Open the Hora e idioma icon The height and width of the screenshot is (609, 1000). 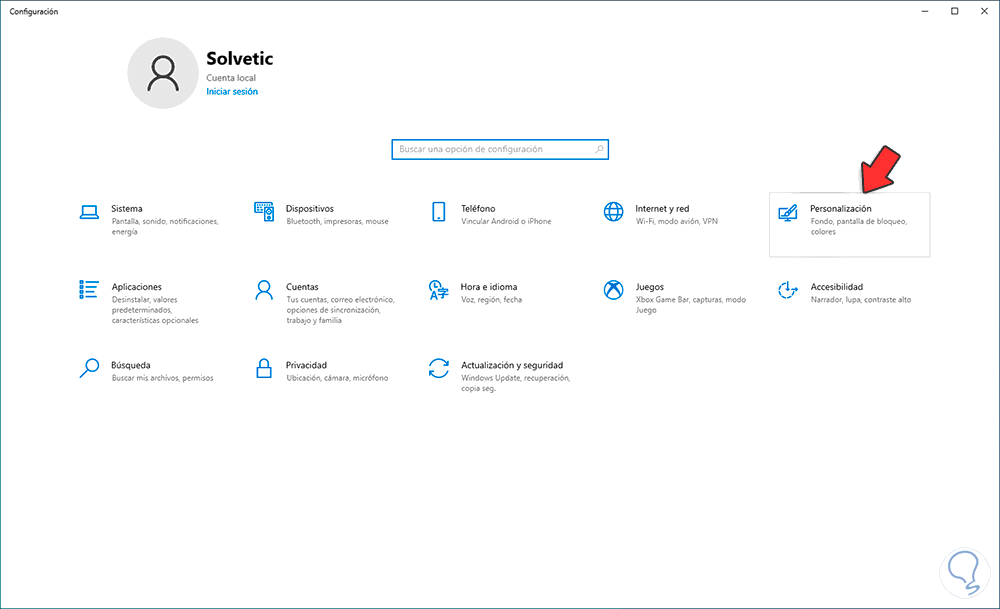438,290
